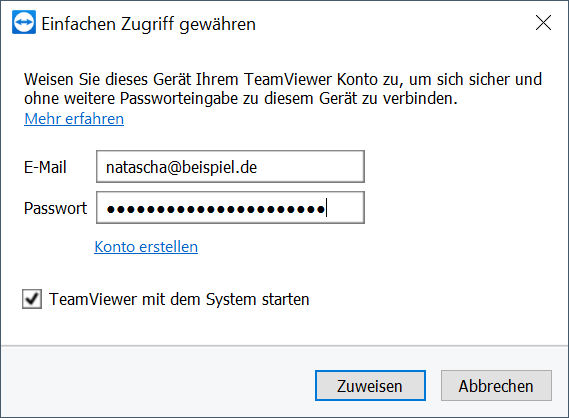
Task: Click the TeamViewer logo in title bar
Action: pos(24,22)
